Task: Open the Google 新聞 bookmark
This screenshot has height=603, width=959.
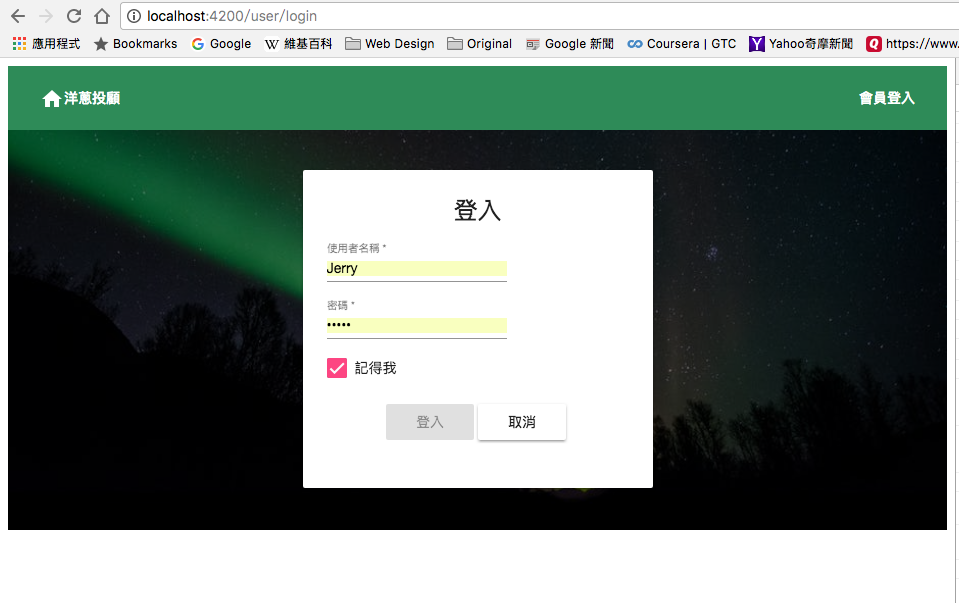Action: click(570, 43)
